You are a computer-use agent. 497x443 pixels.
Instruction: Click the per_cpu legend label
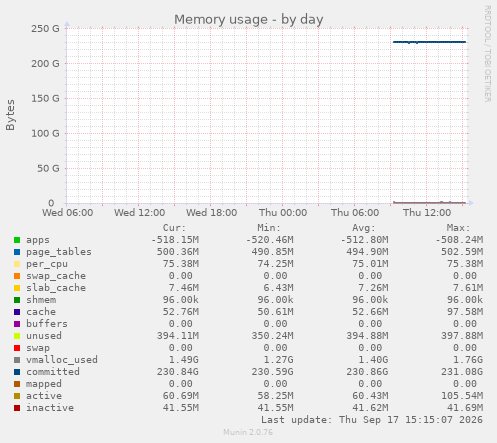click(x=47, y=264)
